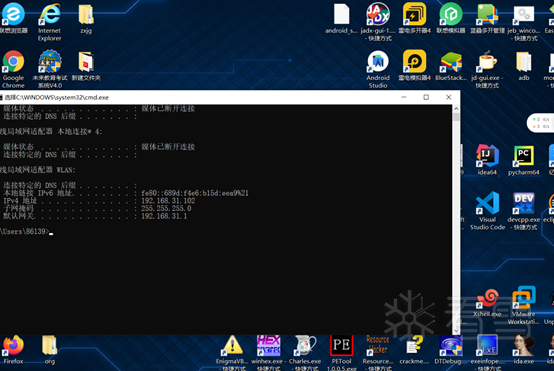This screenshot has height=371, width=554.
Task: Open Xshell.exe shortcut
Action: (487, 302)
